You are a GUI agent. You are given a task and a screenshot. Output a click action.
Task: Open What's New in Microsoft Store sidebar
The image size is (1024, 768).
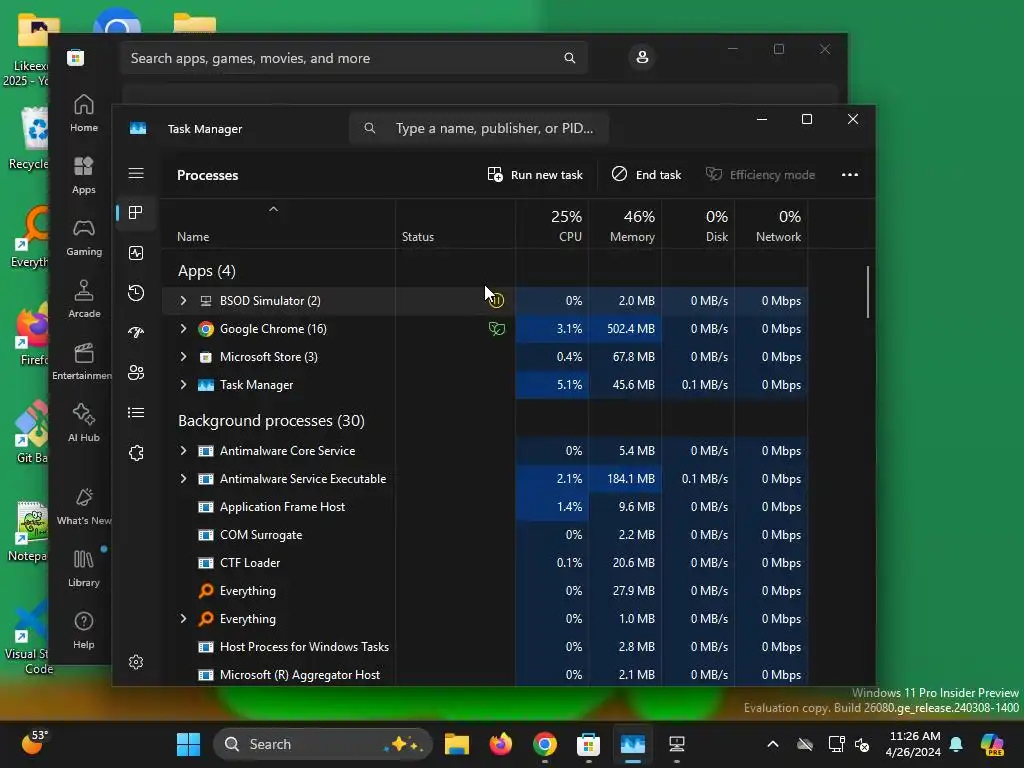pyautogui.click(x=84, y=506)
